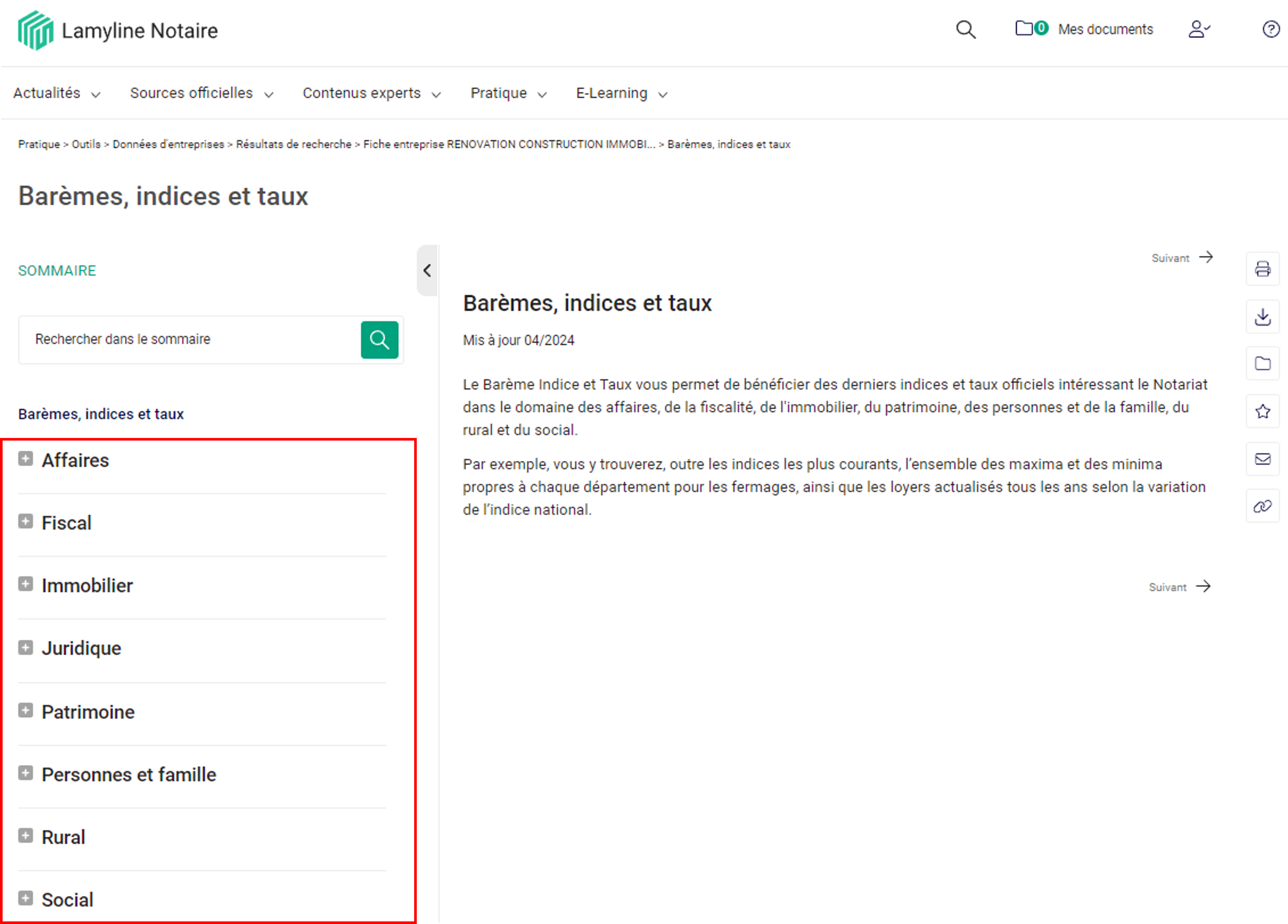Click the help question mark icon
This screenshot has width=1288, height=924.
coord(1270,29)
